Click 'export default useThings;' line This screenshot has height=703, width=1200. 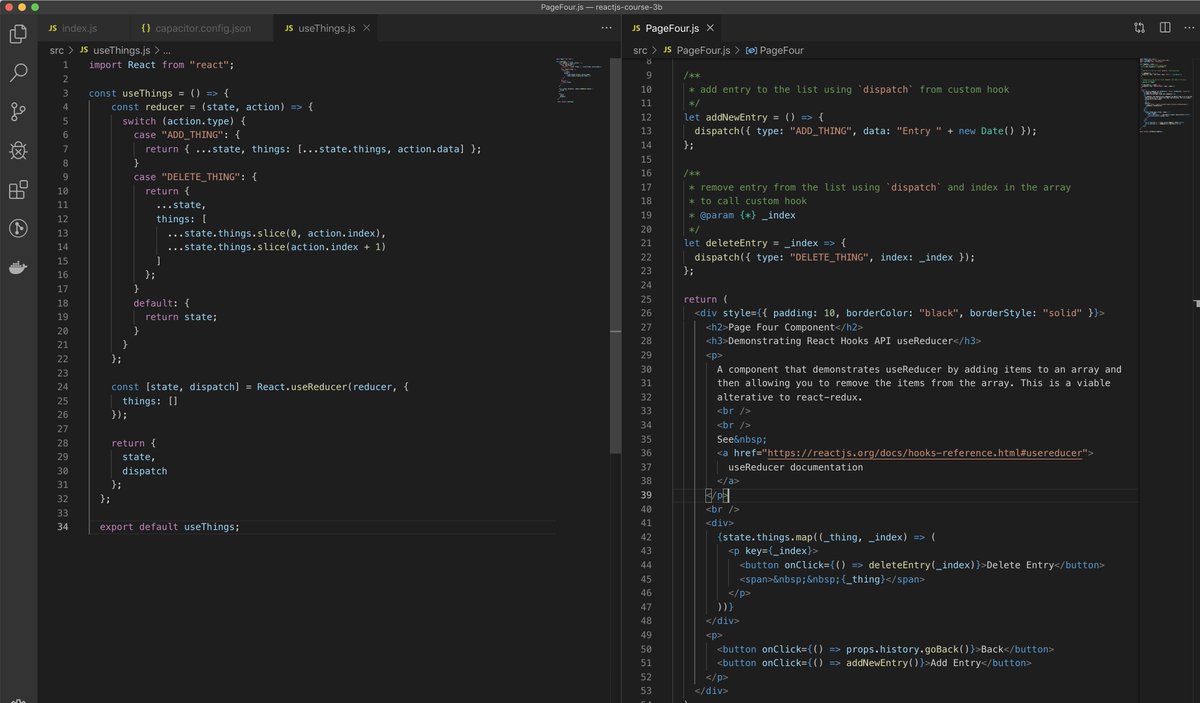pyautogui.click(x=170, y=527)
